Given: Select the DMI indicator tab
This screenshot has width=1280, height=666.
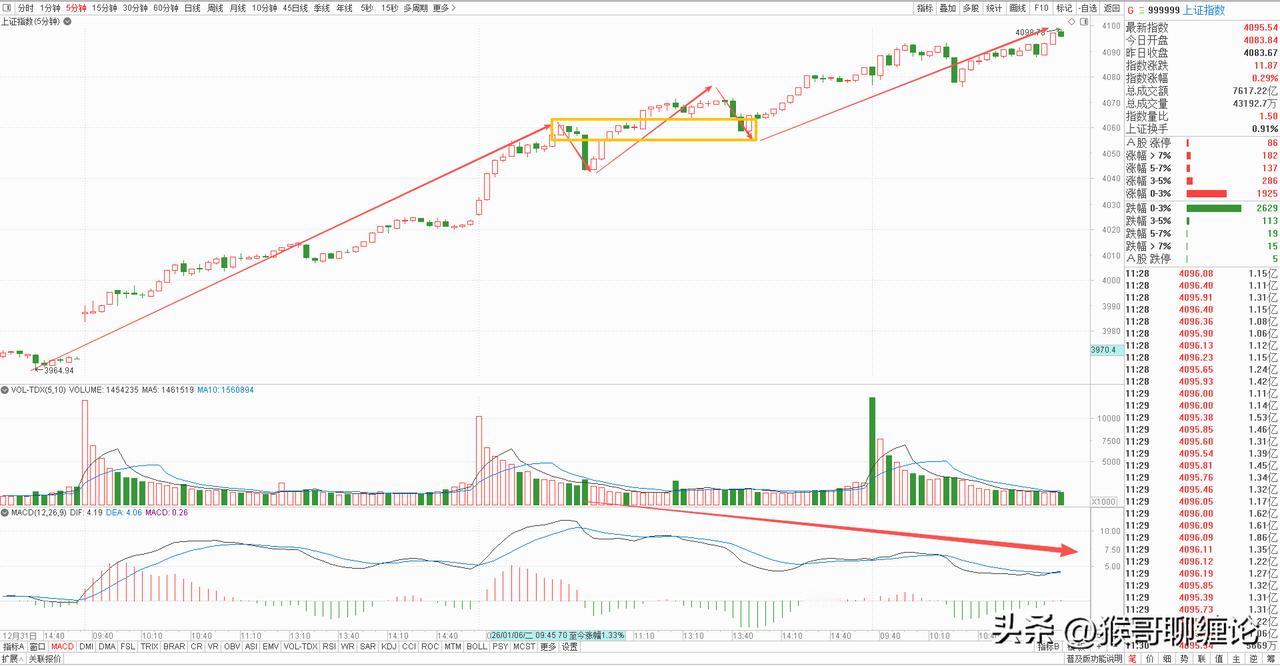Looking at the screenshot, I should coord(86,646).
